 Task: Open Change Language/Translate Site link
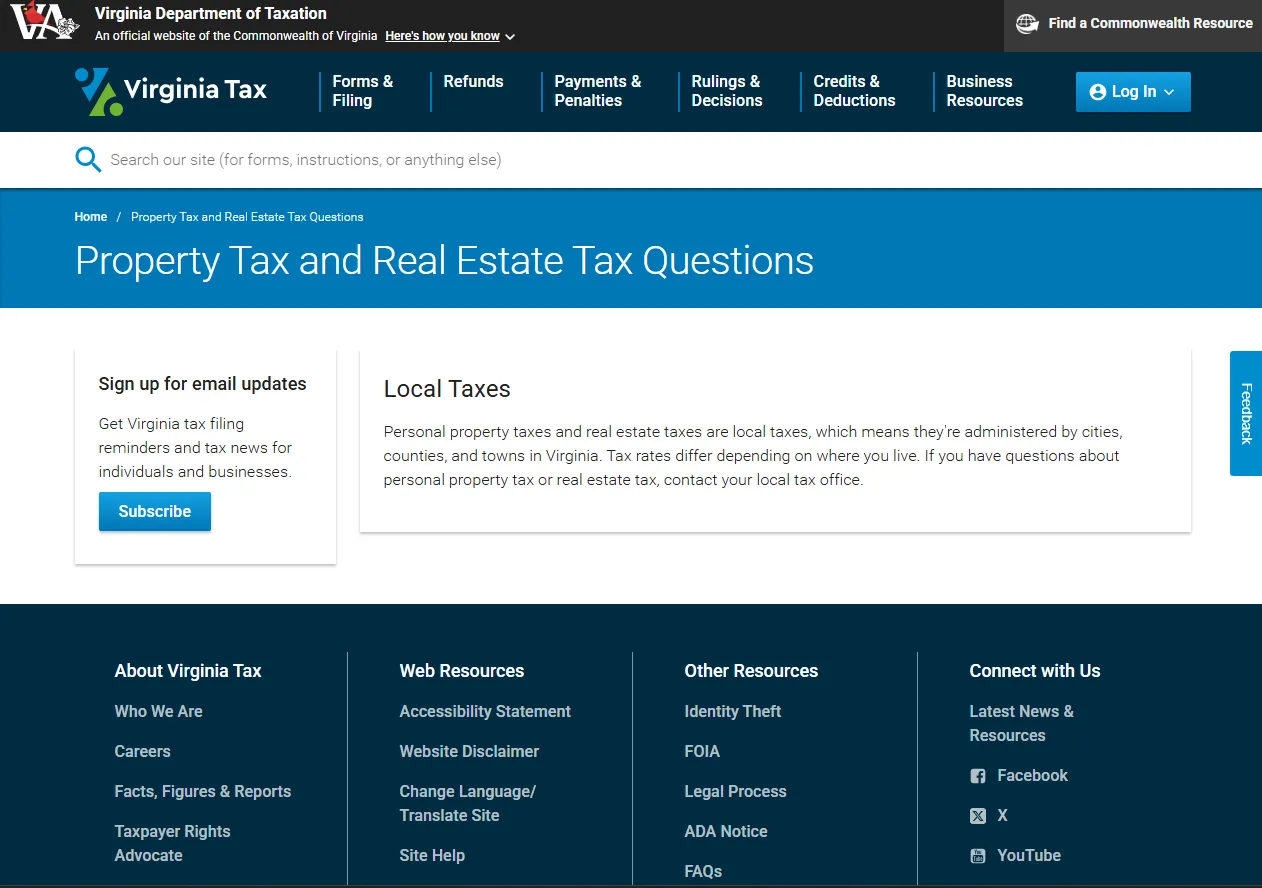(468, 803)
